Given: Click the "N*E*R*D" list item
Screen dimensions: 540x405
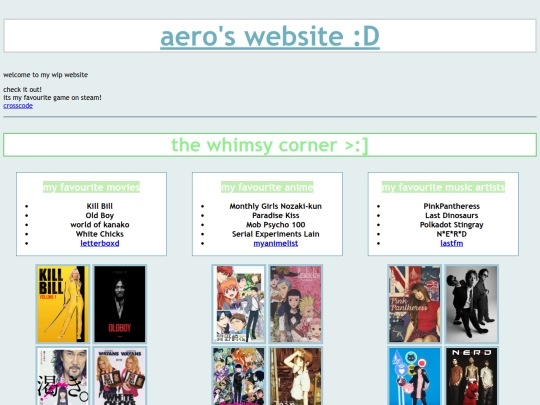Looking at the screenshot, I should [451, 234].
